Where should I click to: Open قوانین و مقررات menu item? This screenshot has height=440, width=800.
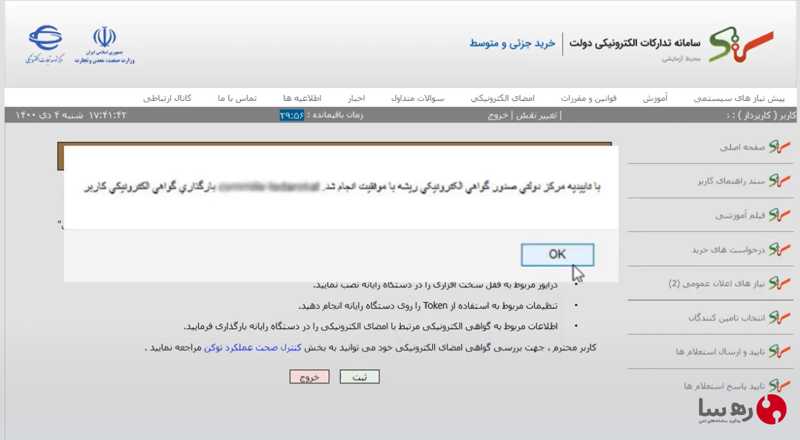(x=589, y=98)
